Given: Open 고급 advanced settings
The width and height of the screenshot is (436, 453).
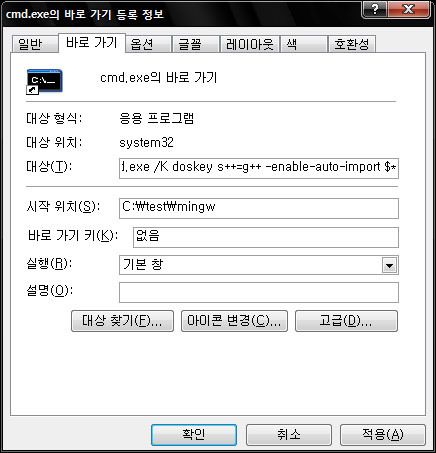Looking at the screenshot, I should click(346, 321).
